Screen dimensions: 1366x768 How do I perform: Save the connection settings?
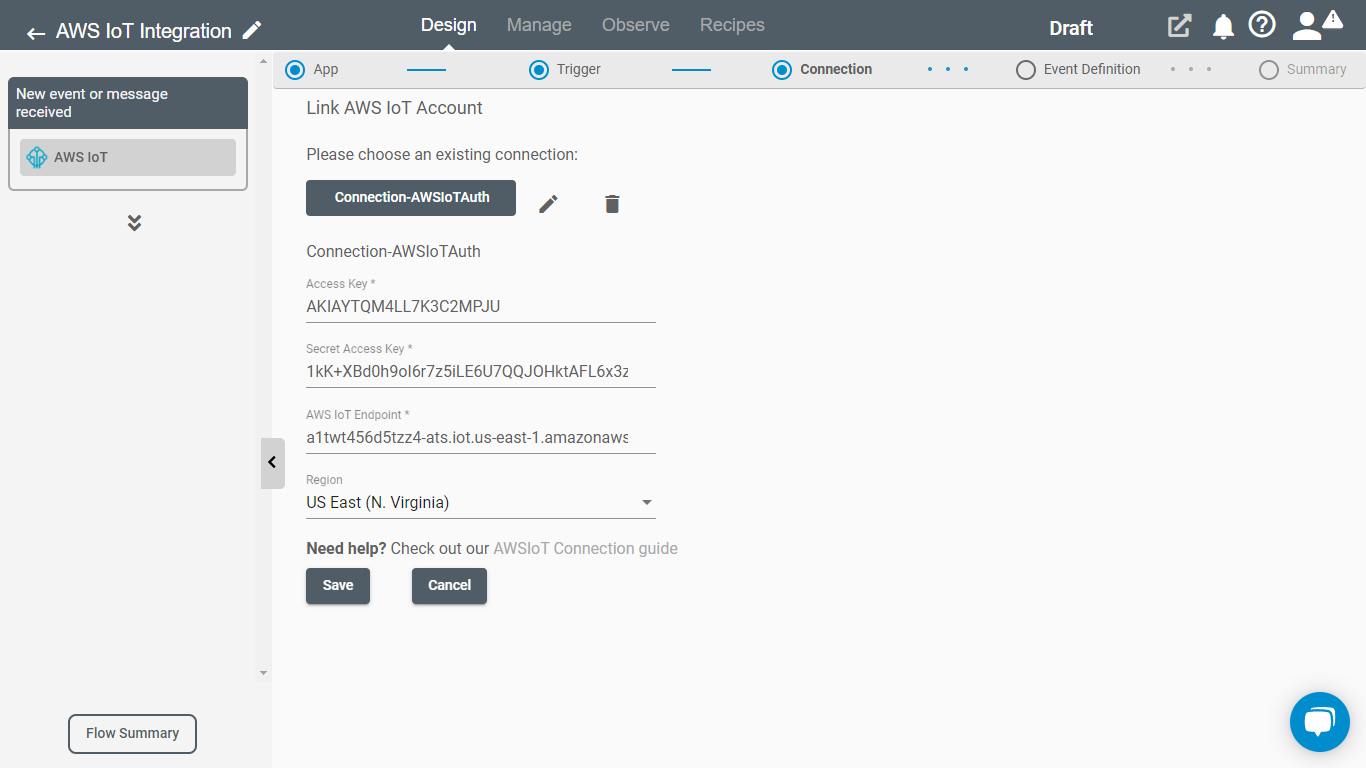(338, 586)
